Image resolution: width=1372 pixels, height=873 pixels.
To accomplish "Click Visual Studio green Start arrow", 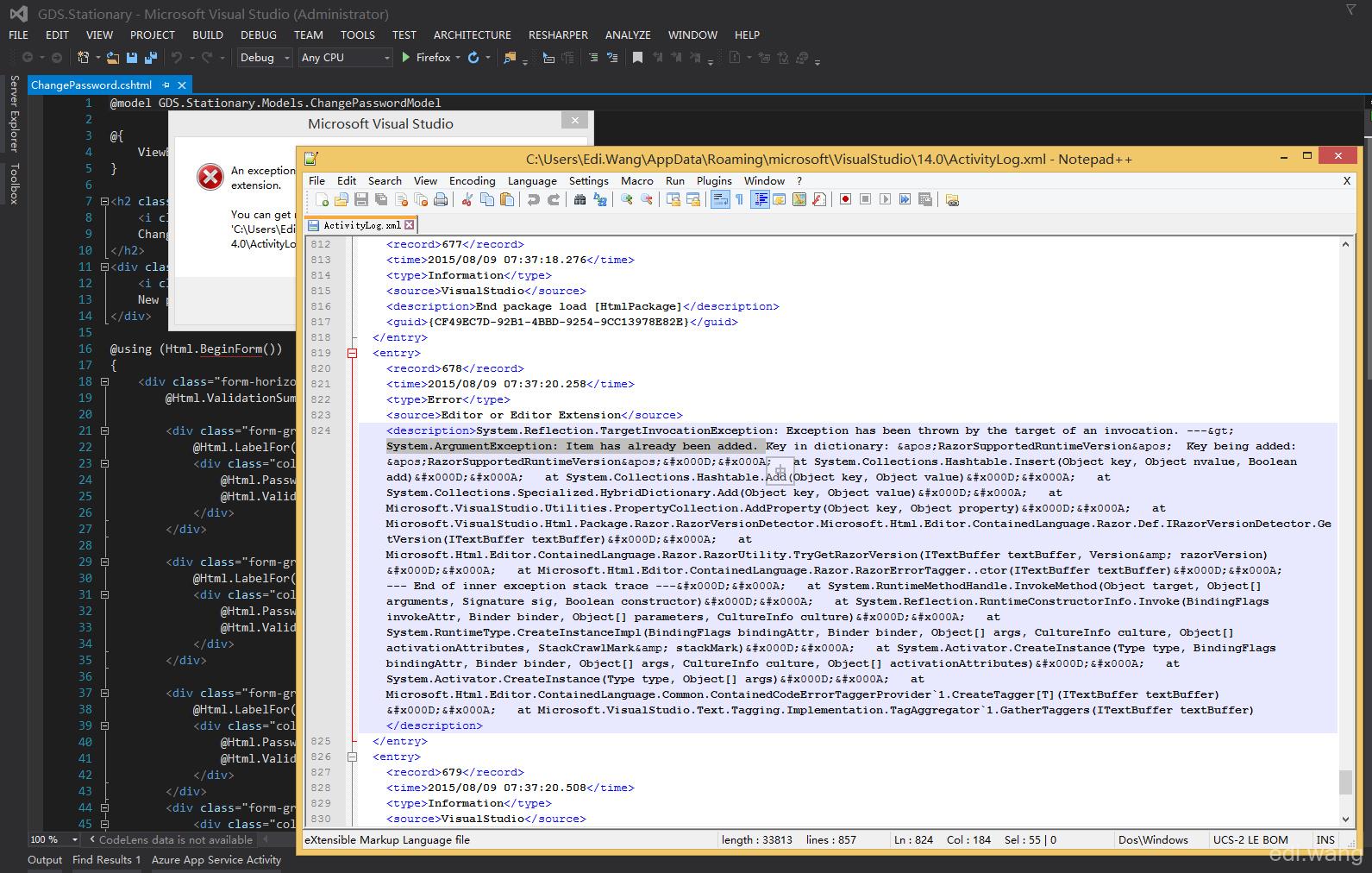I will click(406, 58).
